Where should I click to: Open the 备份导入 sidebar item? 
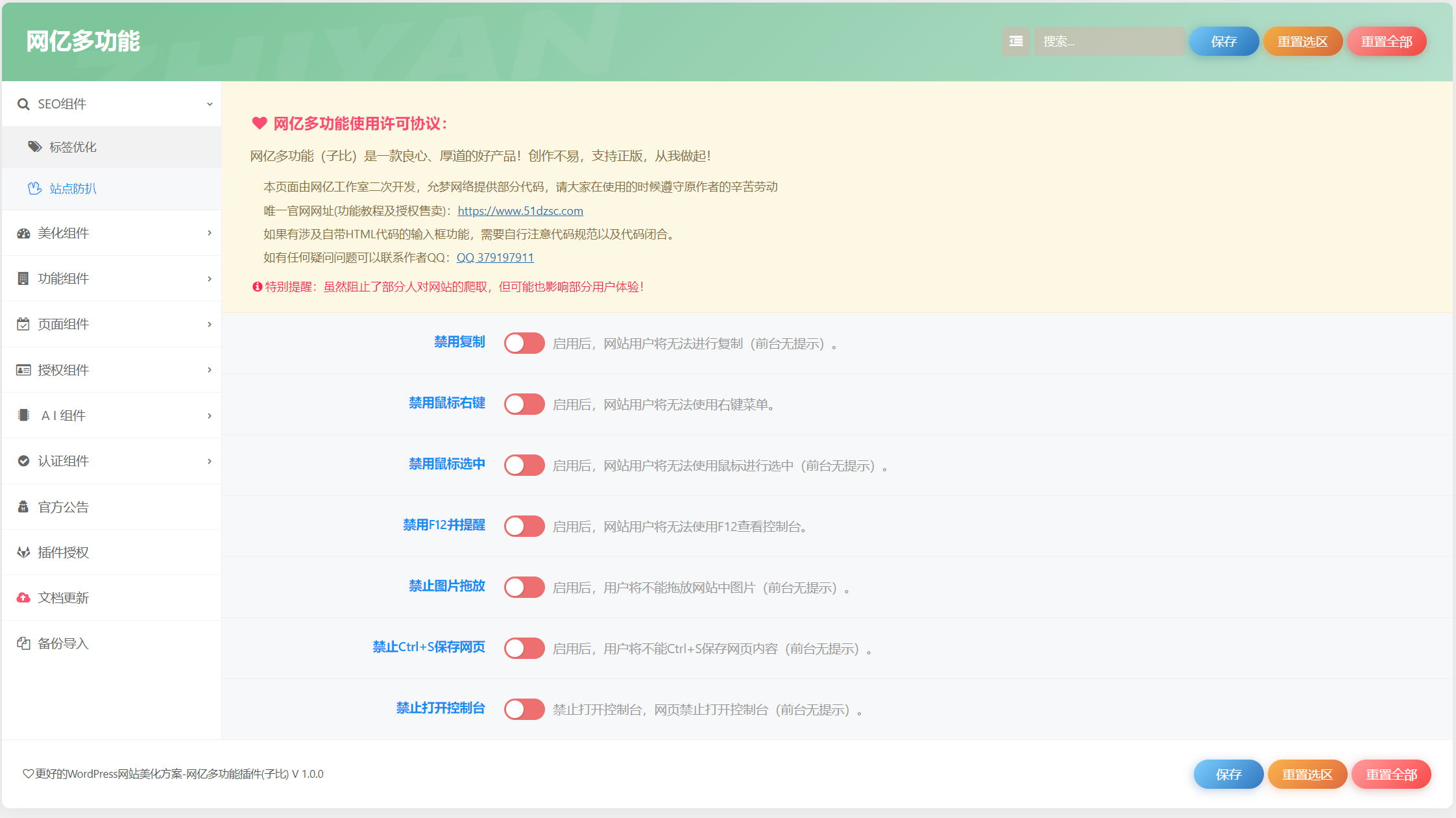pyautogui.click(x=63, y=643)
